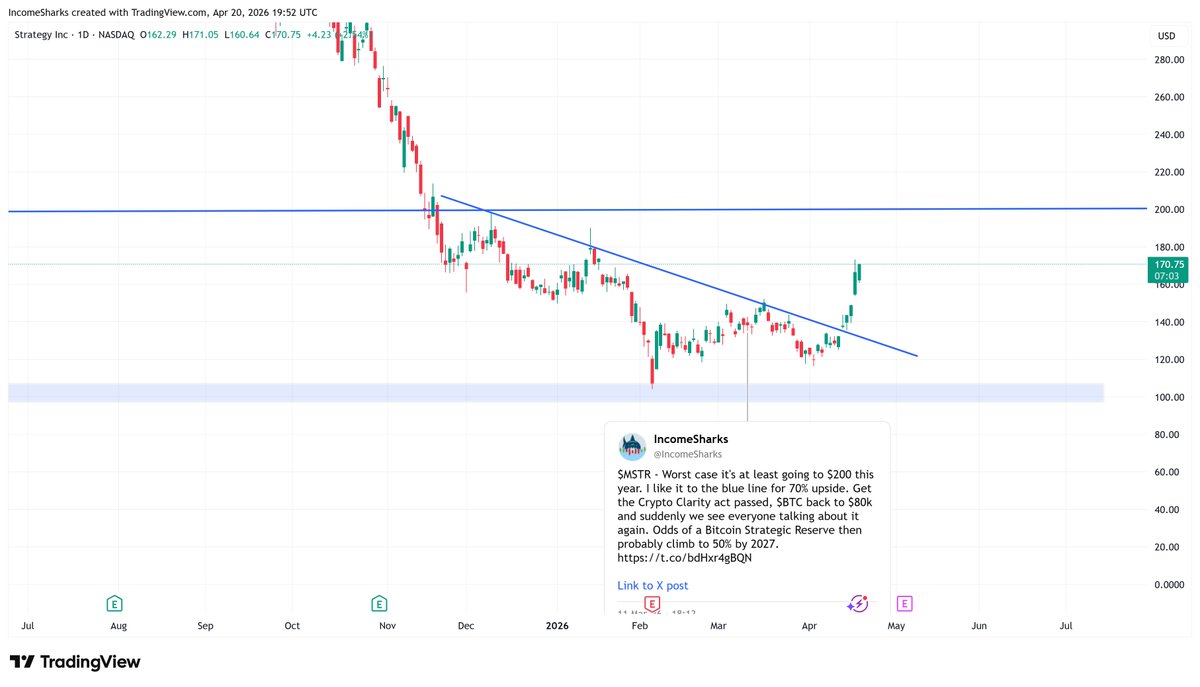This screenshot has height=687, width=1200.
Task: Open the t.co/bdHxr4gBQN link
Action: click(x=685, y=558)
